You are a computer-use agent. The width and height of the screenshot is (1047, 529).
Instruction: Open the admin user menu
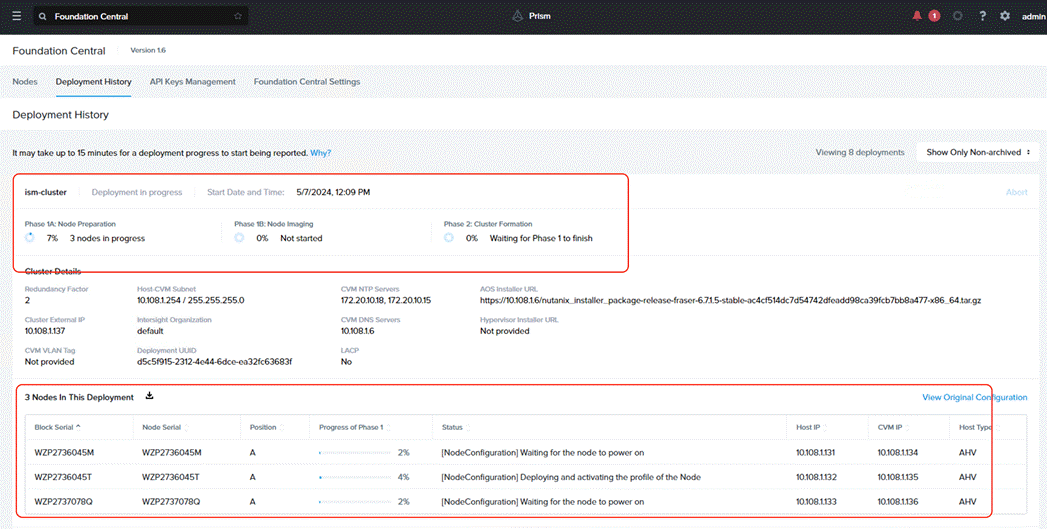tap(1034, 16)
